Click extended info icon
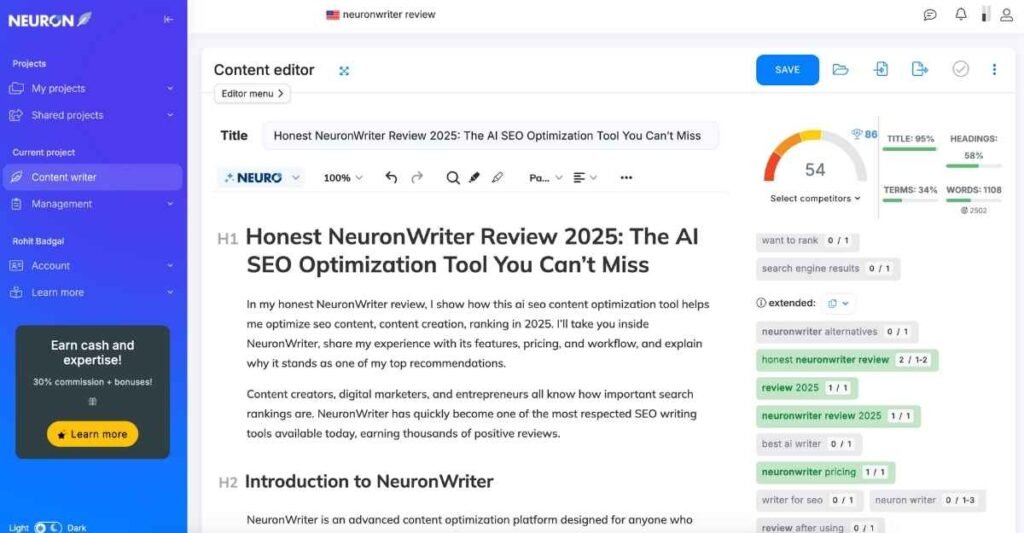Screen dimensions: 1024x533 (761, 303)
